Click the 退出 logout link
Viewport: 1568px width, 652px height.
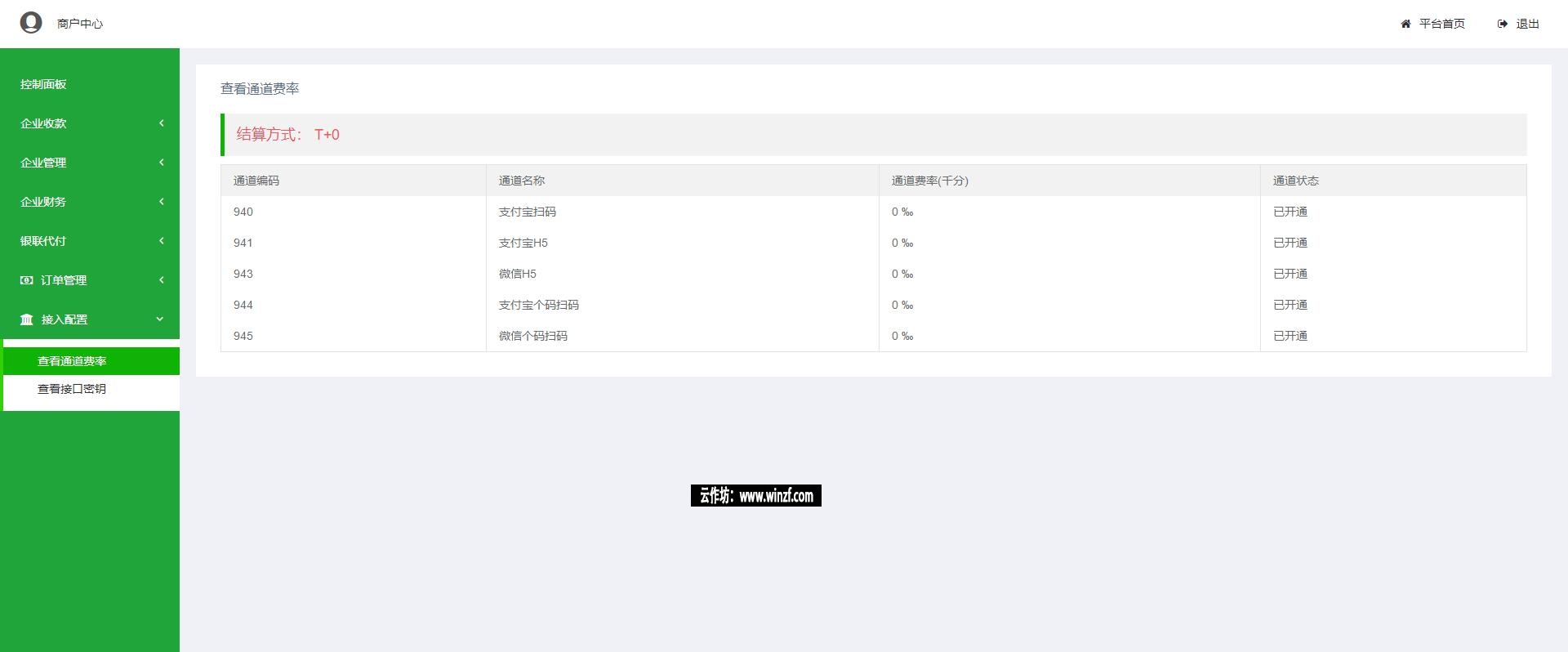[1527, 25]
